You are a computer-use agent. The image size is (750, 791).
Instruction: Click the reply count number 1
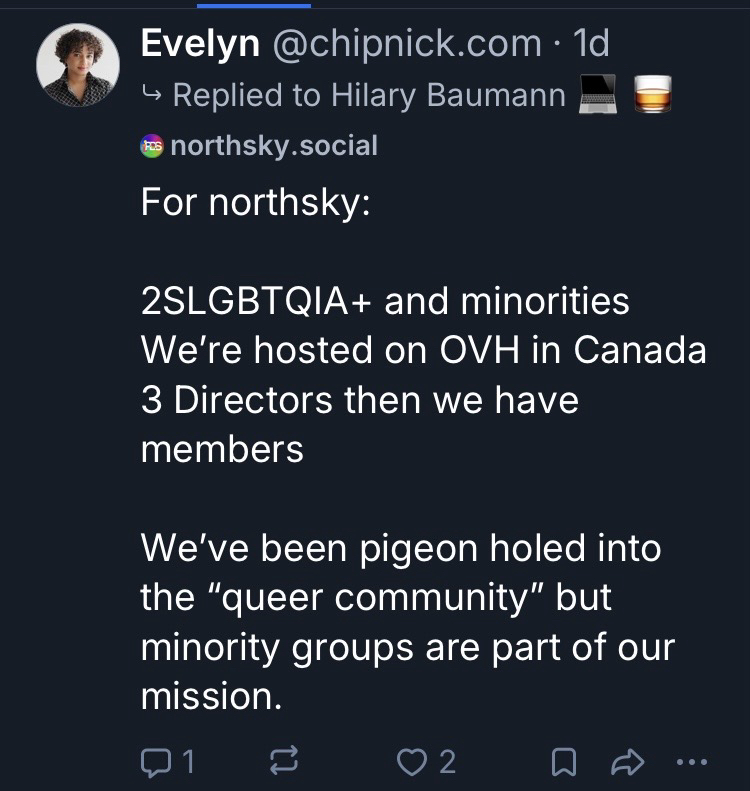(187, 762)
